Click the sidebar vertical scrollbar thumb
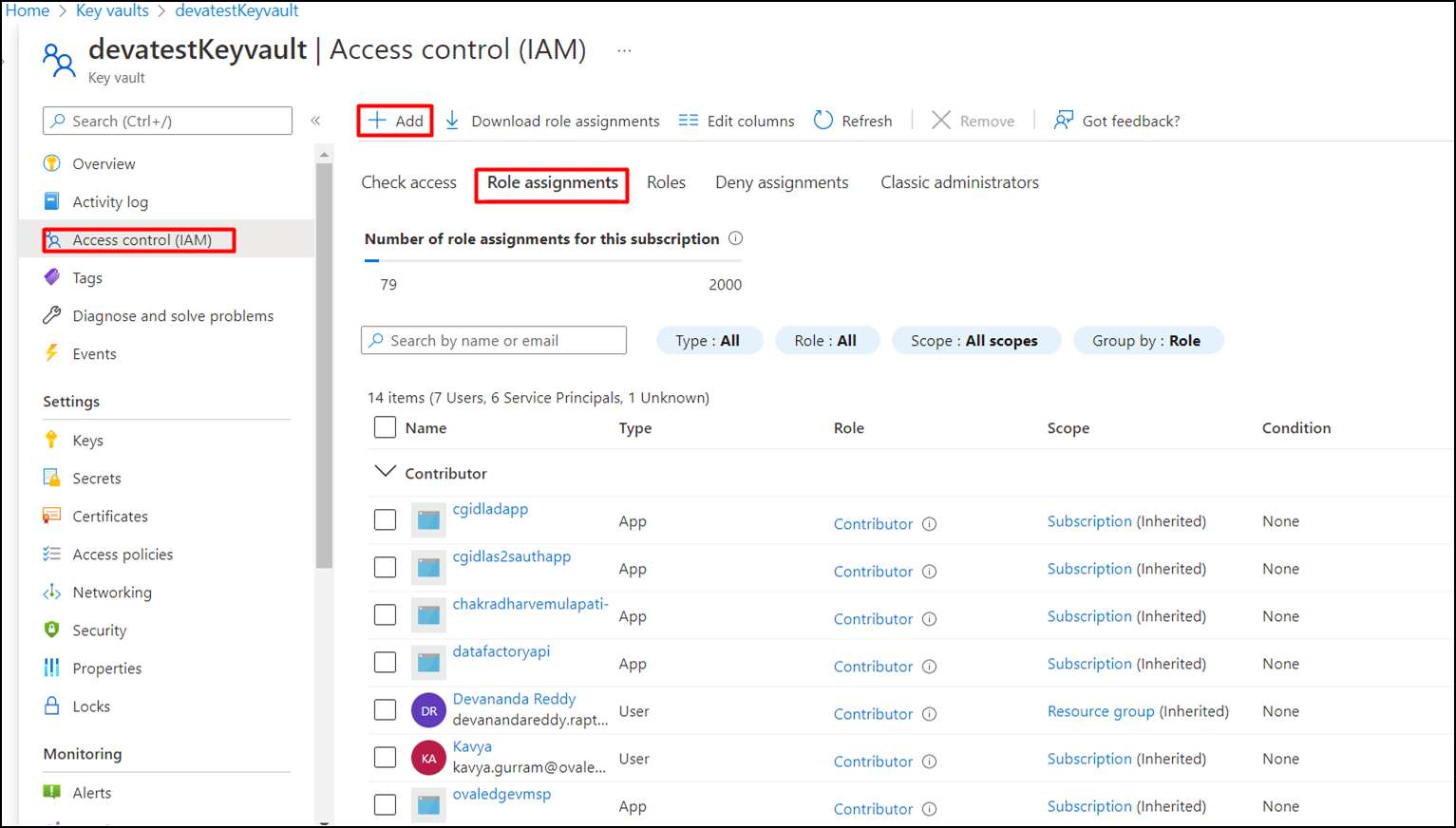 (324, 366)
